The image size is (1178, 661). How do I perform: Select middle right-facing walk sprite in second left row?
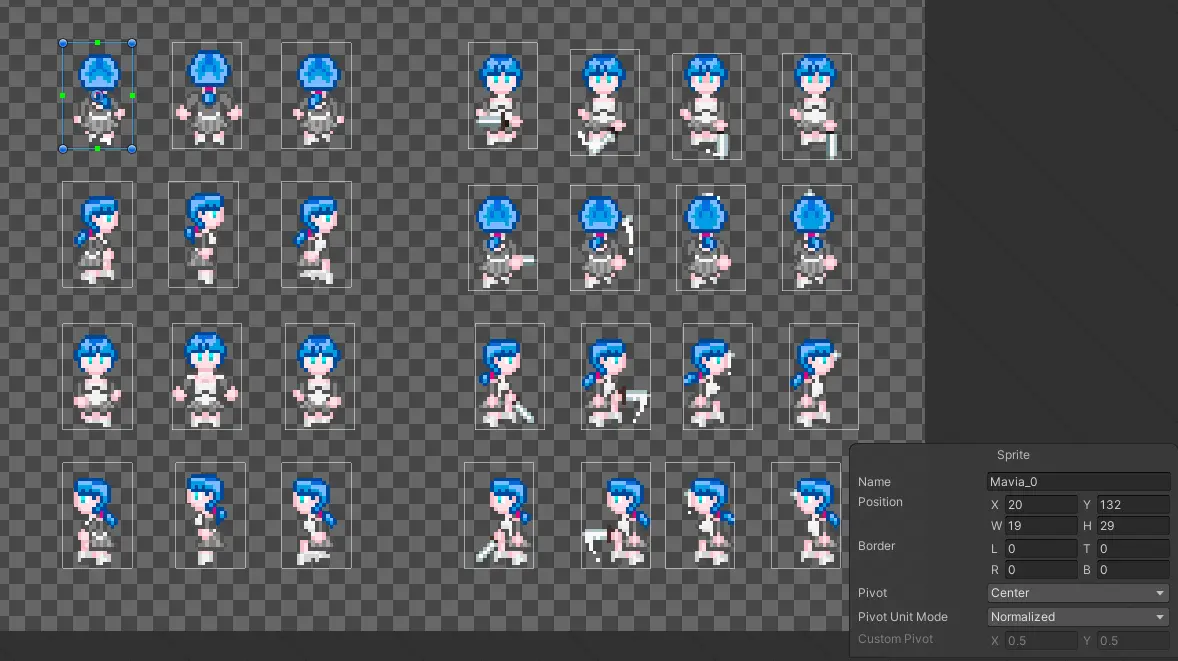click(204, 234)
